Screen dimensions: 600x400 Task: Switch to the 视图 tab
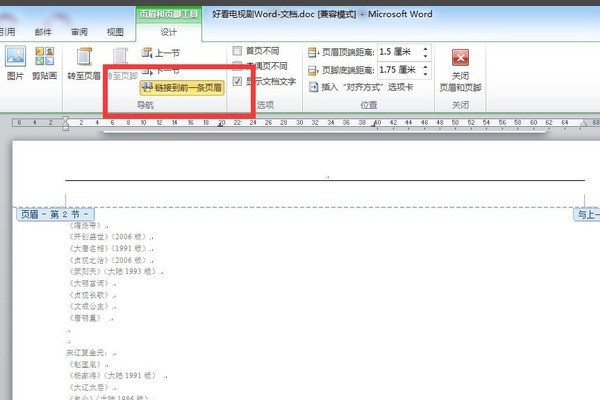(115, 32)
